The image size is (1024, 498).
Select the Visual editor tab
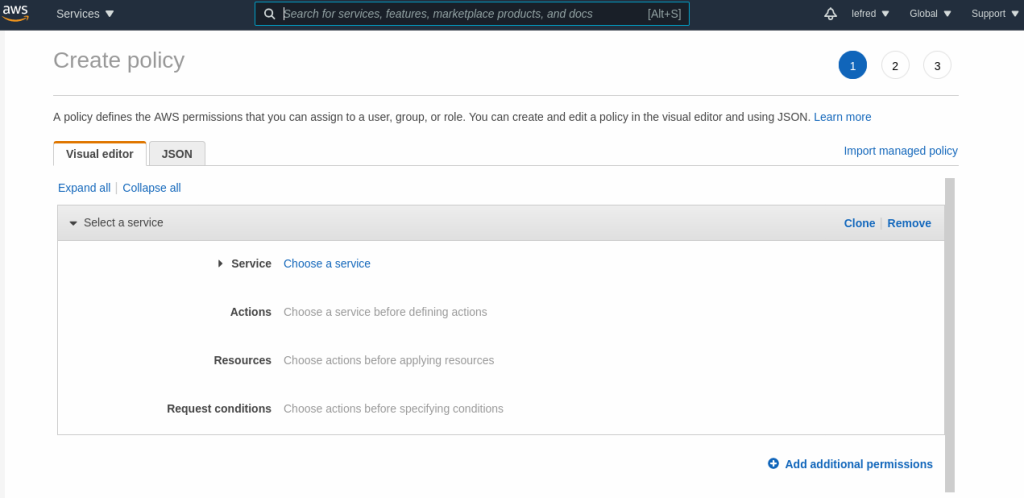99,153
